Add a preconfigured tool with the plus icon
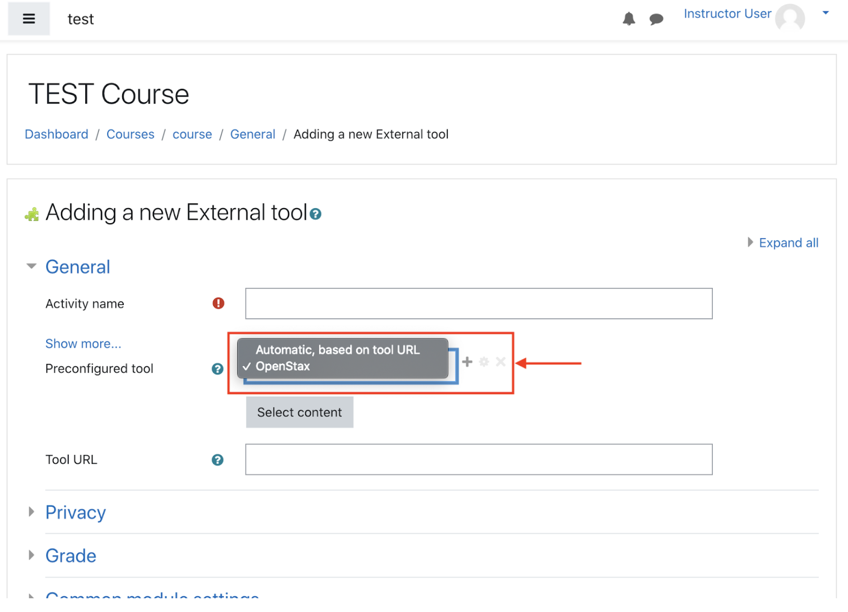 point(466,362)
